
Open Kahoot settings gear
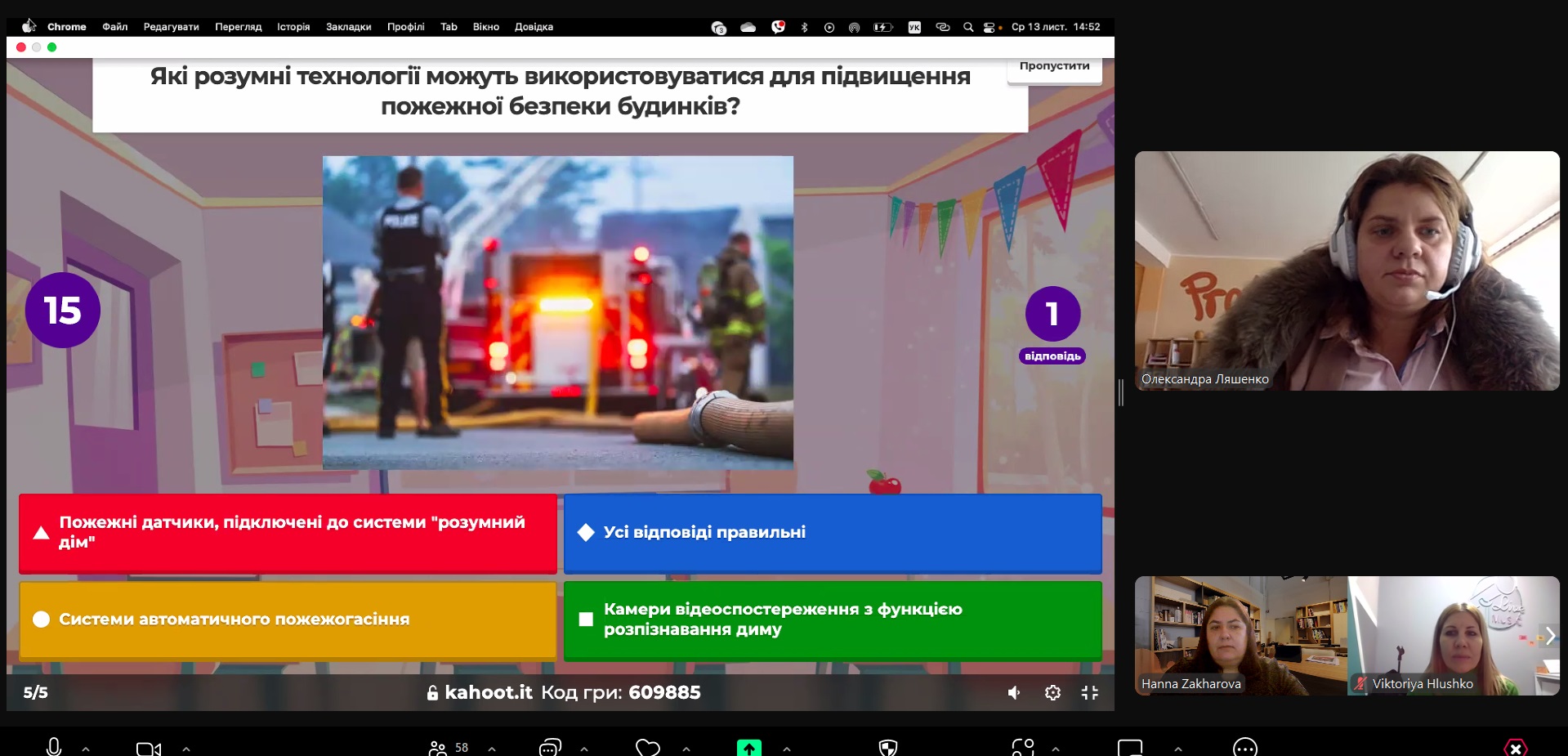coord(1052,693)
